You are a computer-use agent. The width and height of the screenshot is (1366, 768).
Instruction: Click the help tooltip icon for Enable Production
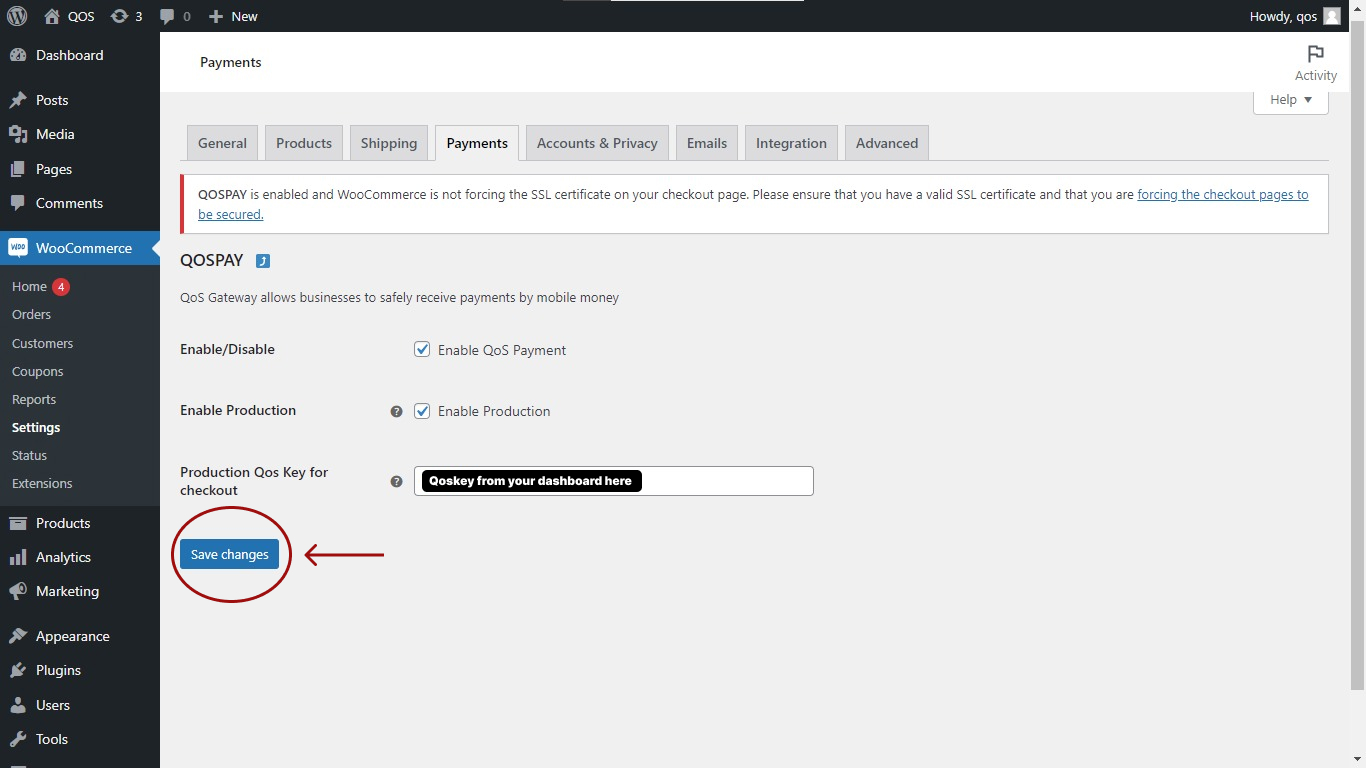[396, 411]
